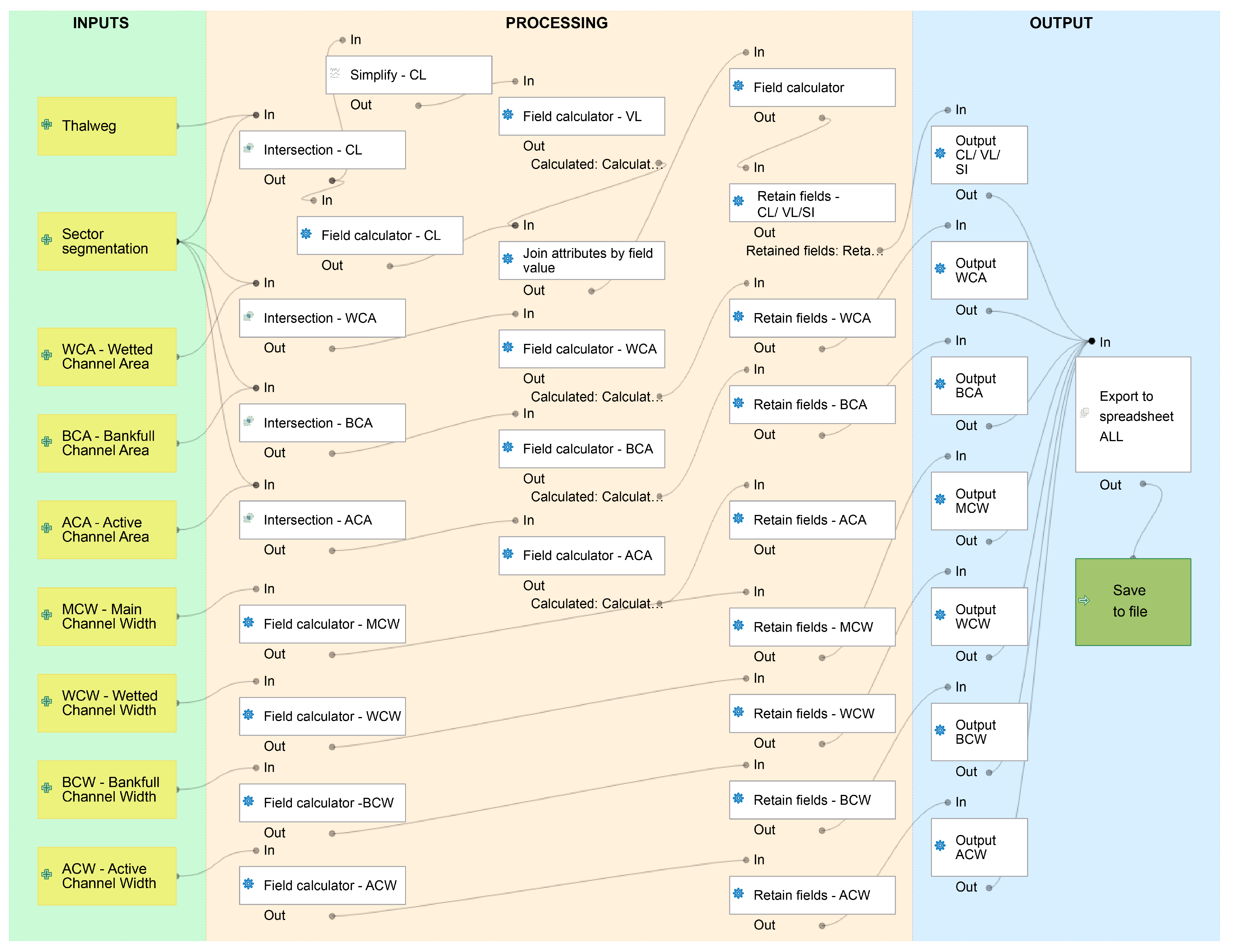Click the Simplify - CL algorithm icon
Viewport: 1233px width, 952px height.
point(335,73)
